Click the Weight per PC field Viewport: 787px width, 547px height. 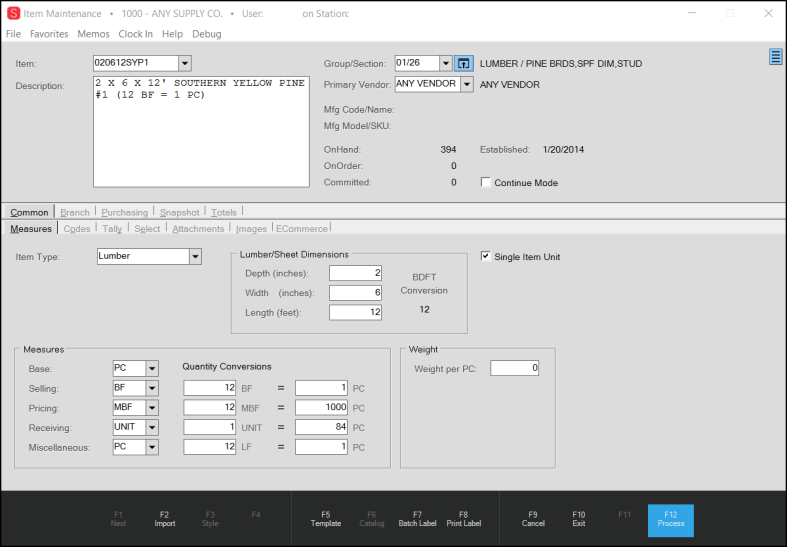pos(514,368)
